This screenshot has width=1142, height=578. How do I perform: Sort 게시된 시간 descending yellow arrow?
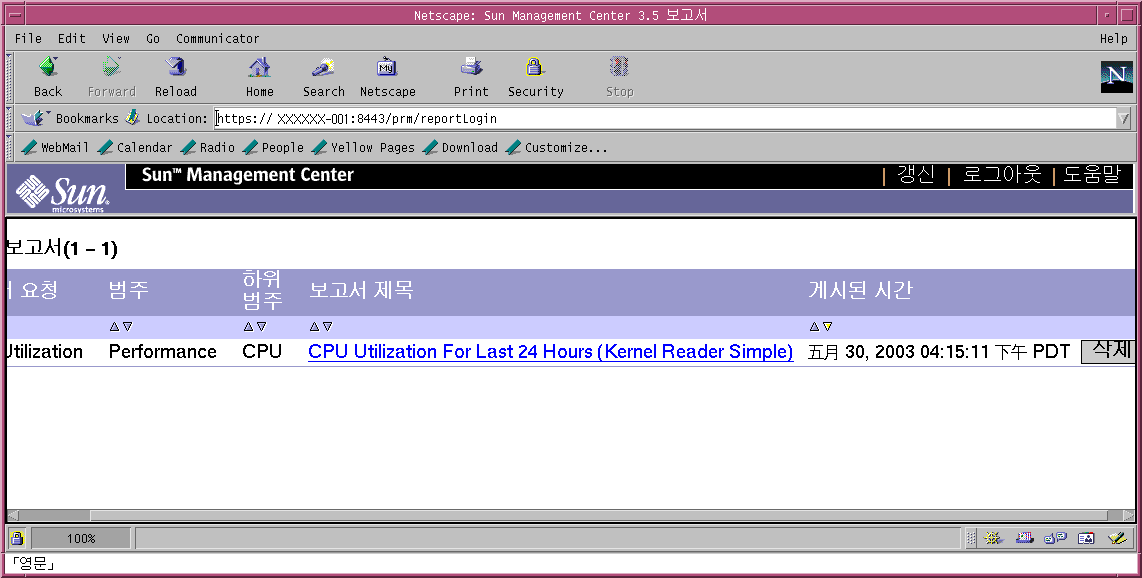click(x=827, y=327)
